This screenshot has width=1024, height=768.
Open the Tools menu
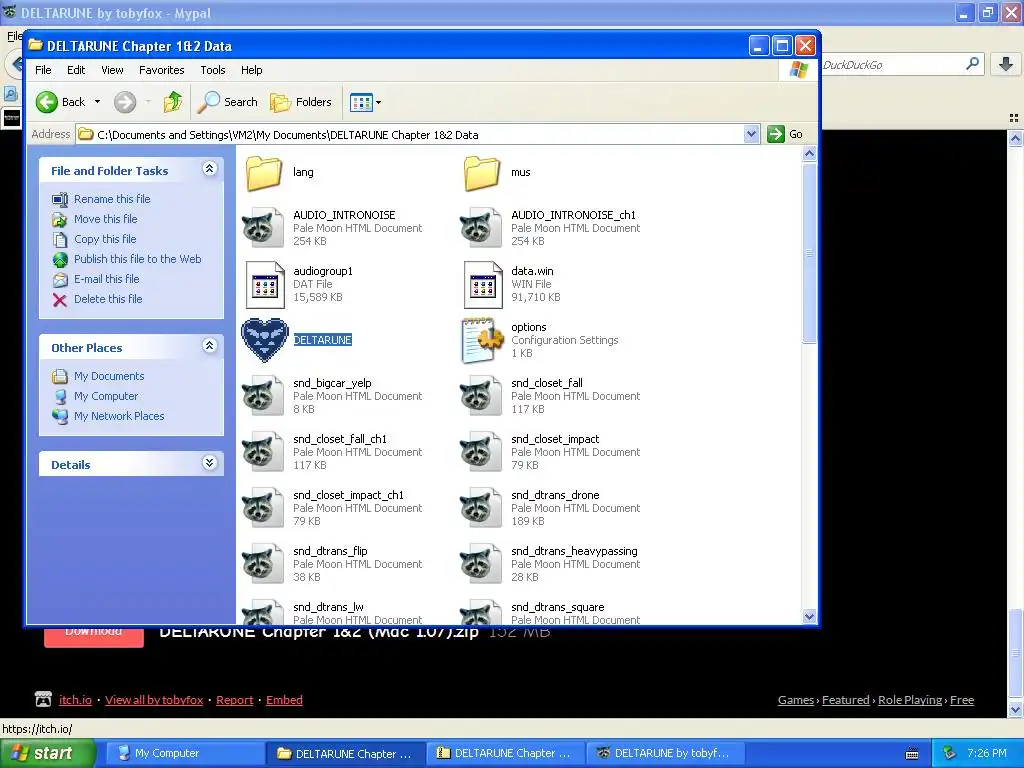tap(212, 70)
